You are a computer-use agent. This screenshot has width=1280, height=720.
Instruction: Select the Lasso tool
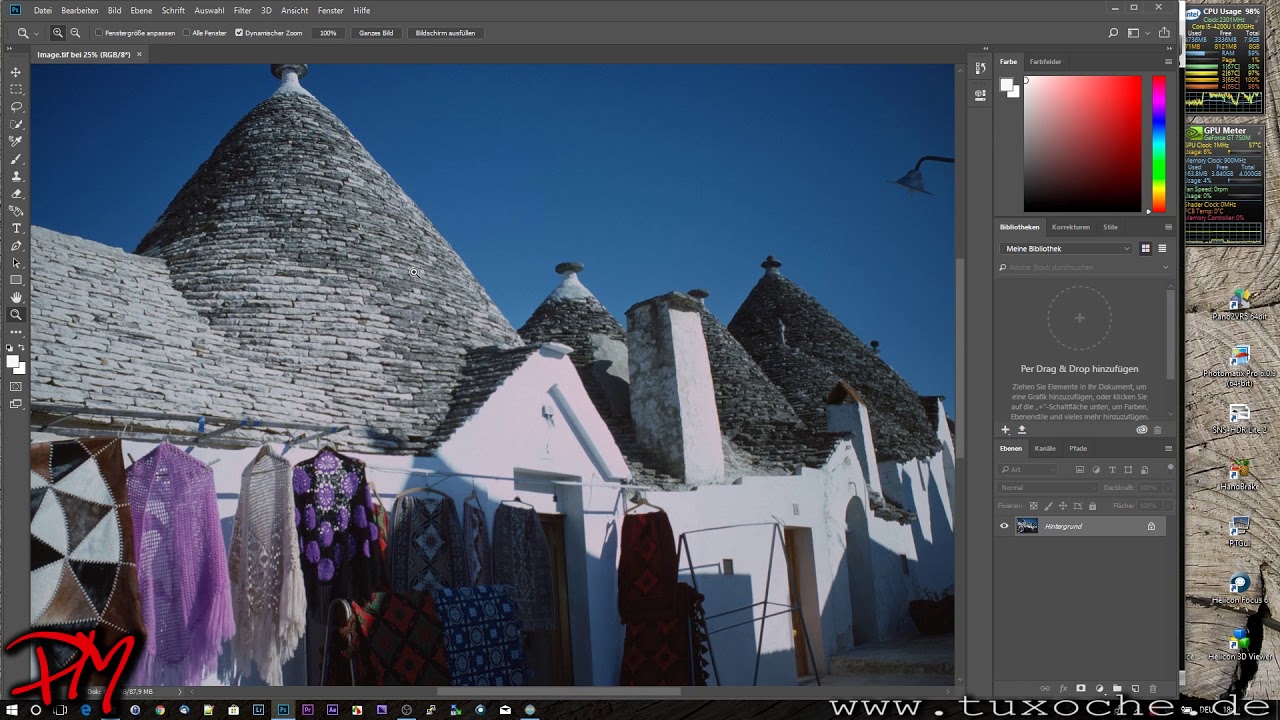pyautogui.click(x=16, y=106)
